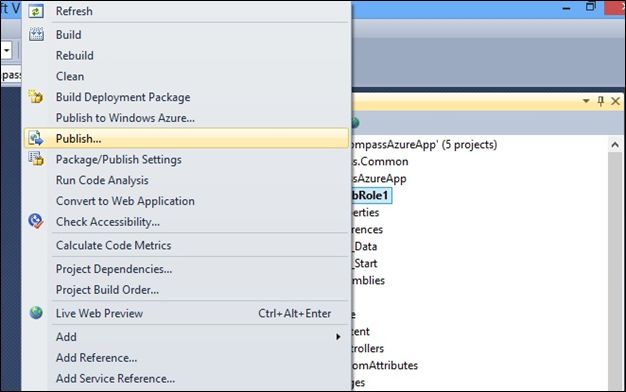Pin the Solution Explorer panel
Image resolution: width=626 pixels, height=392 pixels.
[600, 101]
